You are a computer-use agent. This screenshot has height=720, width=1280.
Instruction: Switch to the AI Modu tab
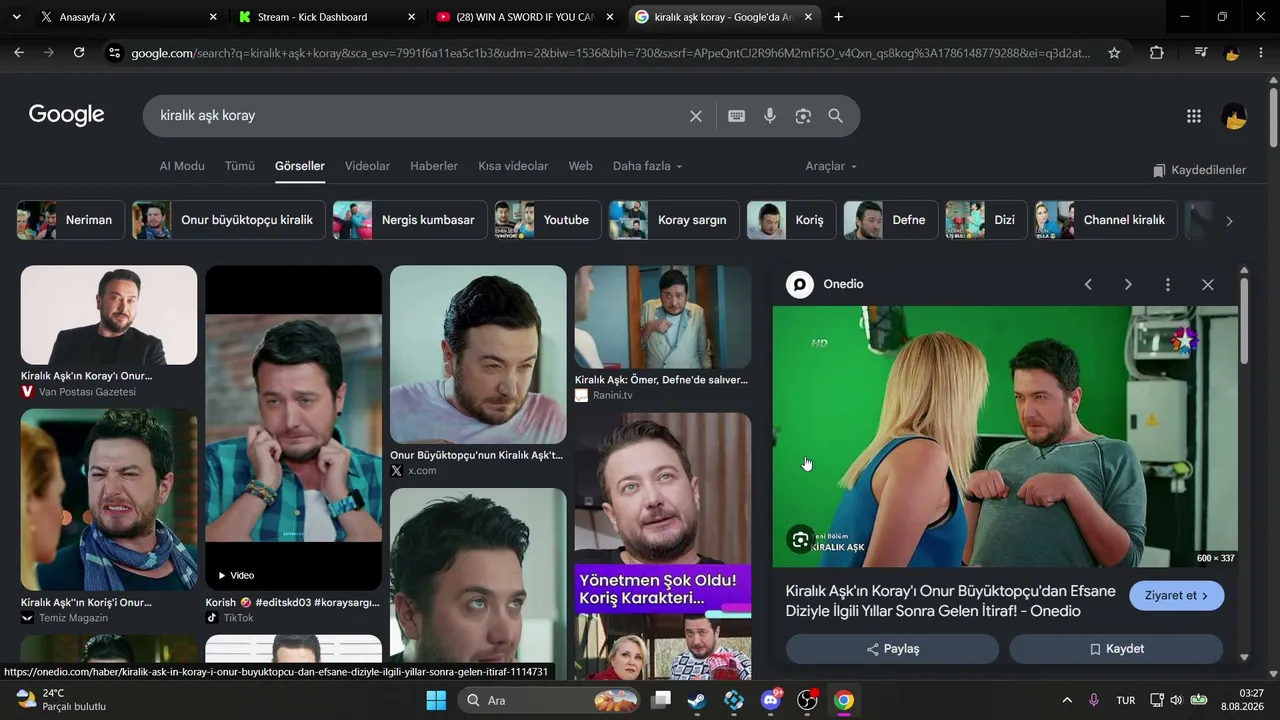click(182, 166)
